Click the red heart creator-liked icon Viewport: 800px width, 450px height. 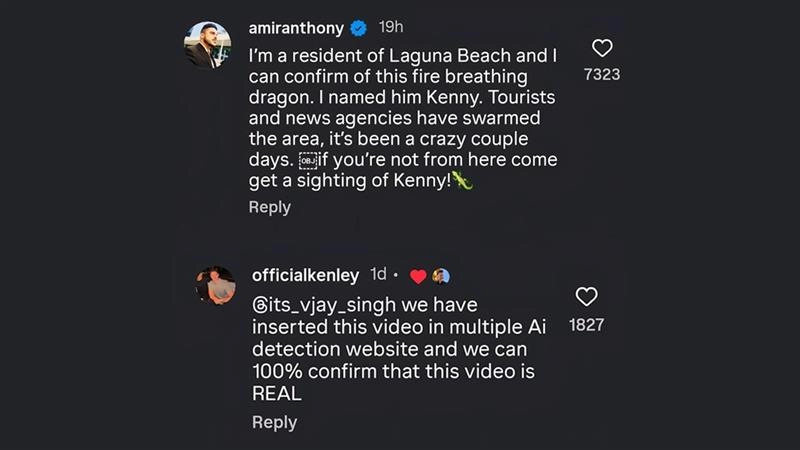point(419,276)
